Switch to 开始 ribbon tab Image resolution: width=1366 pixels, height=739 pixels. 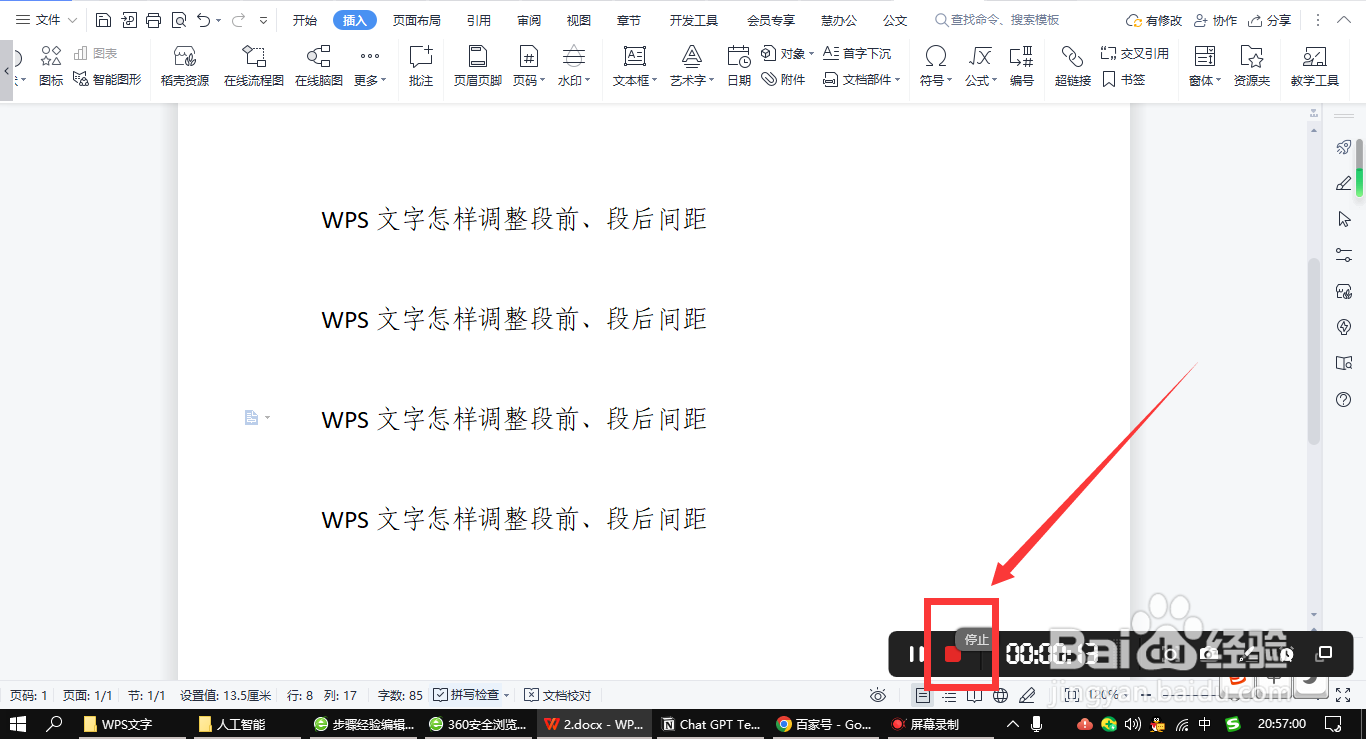pos(305,20)
